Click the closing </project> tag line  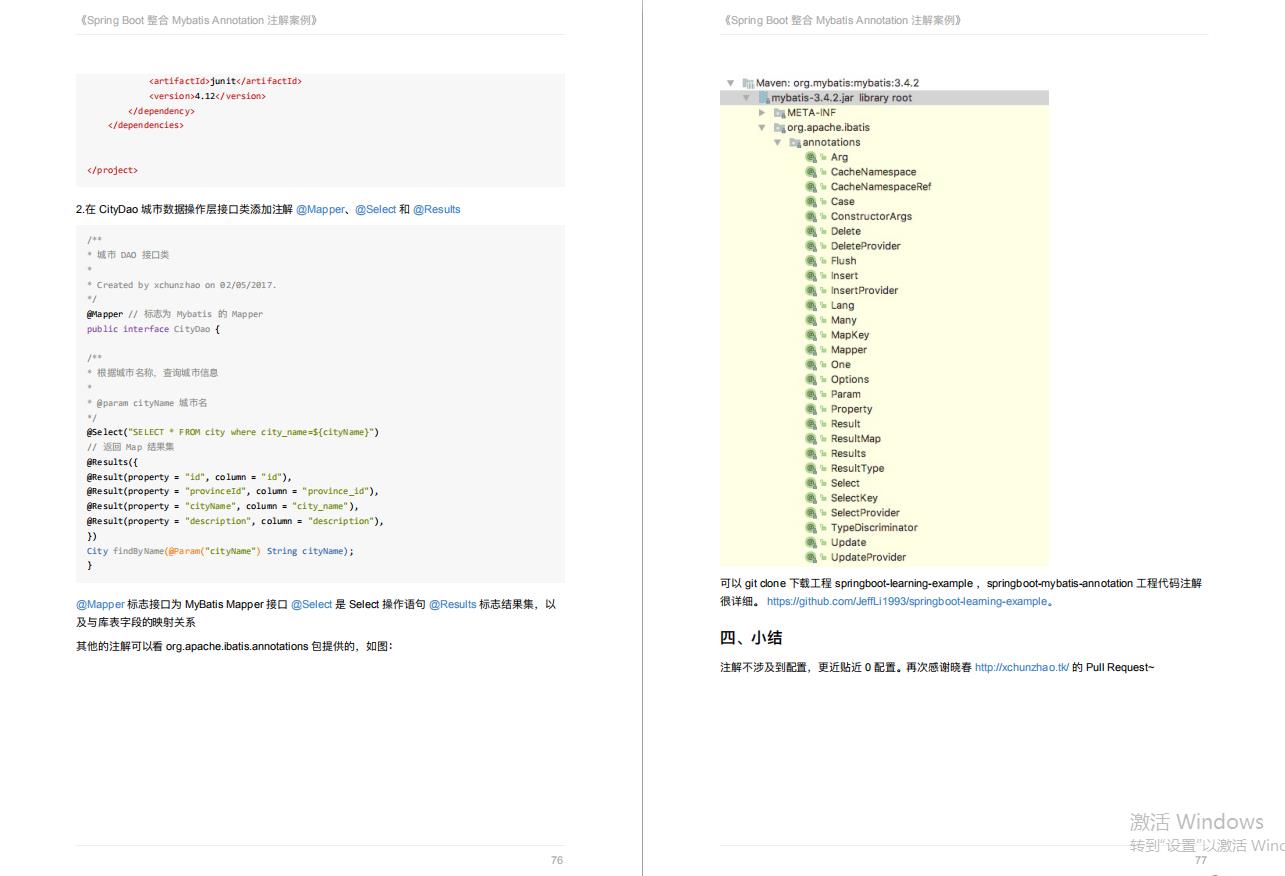(x=112, y=170)
